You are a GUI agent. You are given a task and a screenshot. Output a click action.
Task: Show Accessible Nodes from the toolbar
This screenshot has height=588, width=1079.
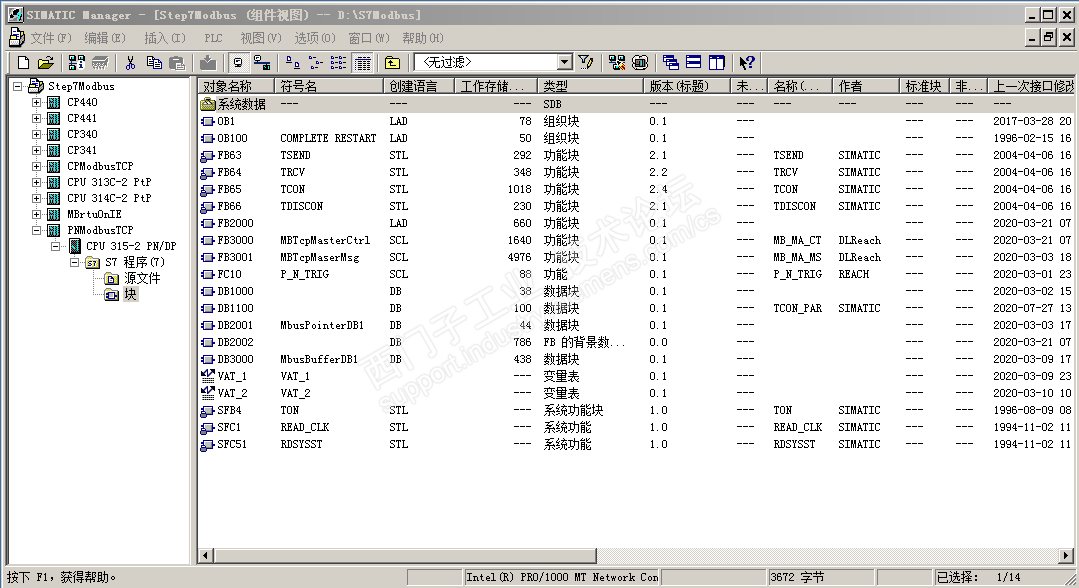[76, 63]
